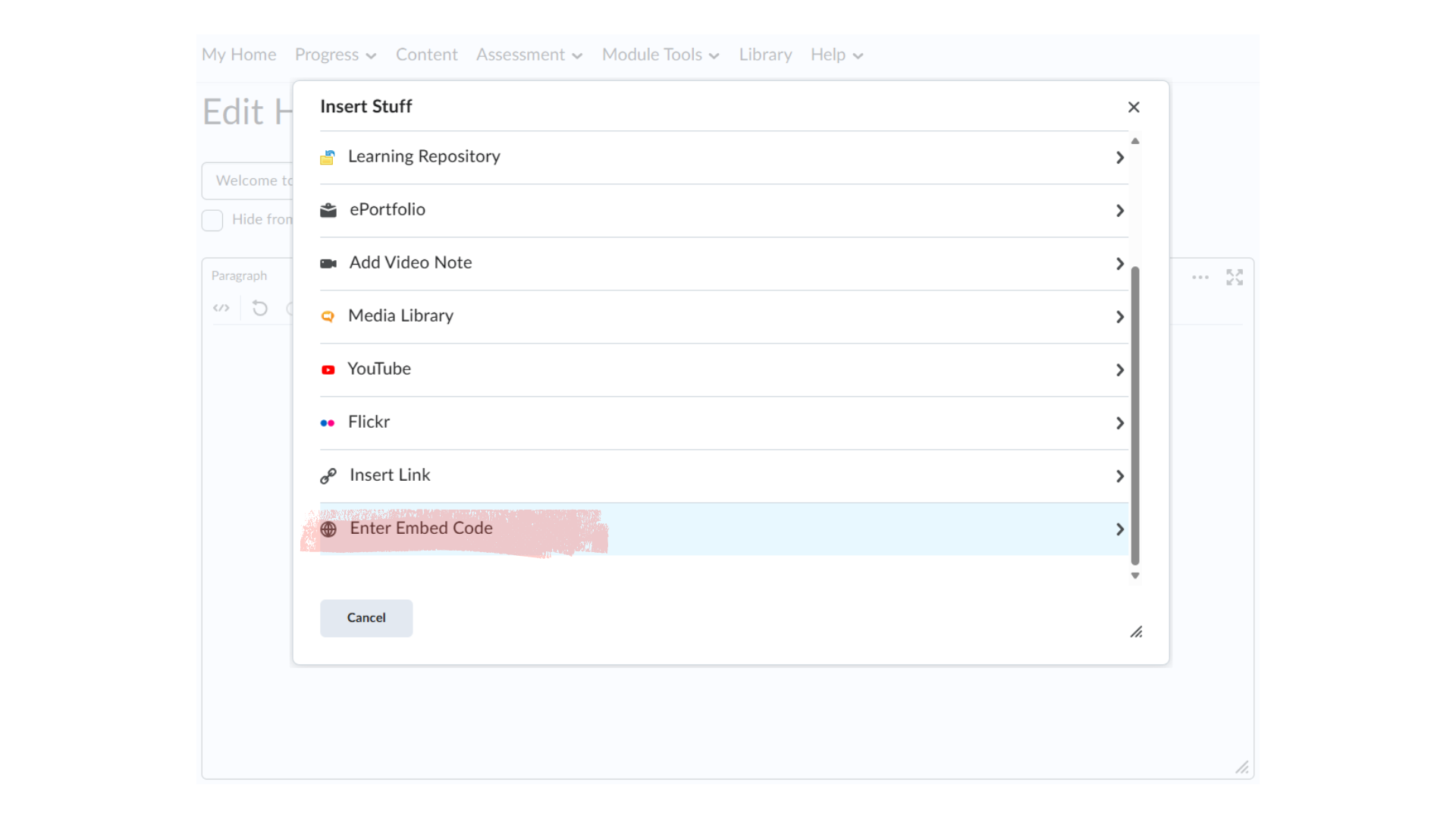Open the Content menu item
This screenshot has height=819, width=1456.
tap(426, 55)
